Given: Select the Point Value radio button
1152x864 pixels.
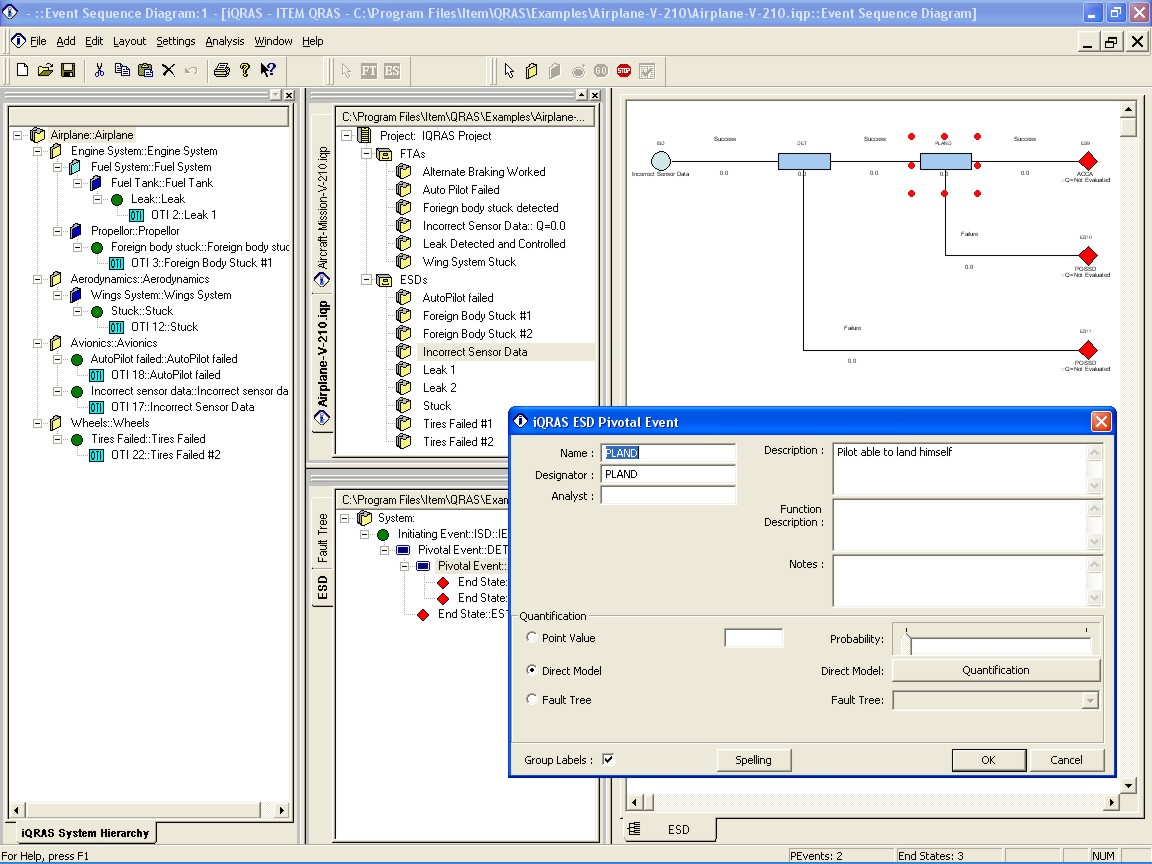Looking at the screenshot, I should click(531, 638).
